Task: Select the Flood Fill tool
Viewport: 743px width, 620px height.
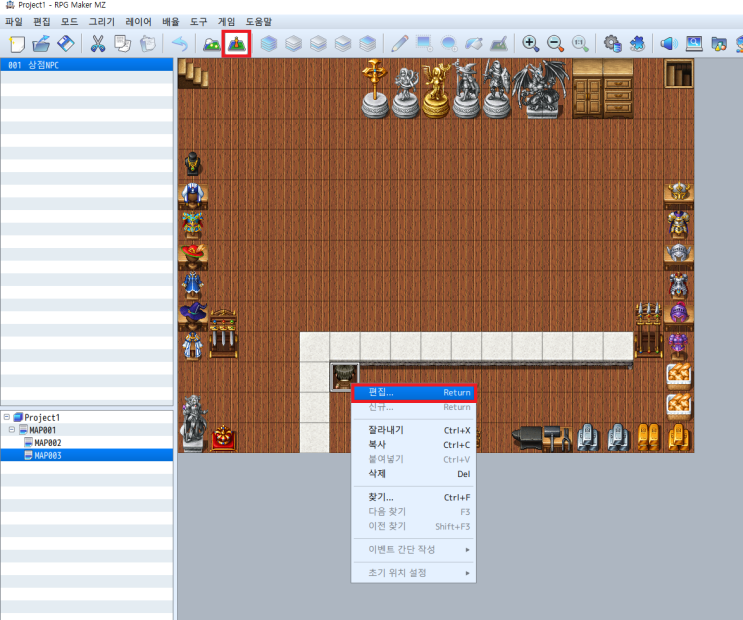Action: tap(473, 44)
